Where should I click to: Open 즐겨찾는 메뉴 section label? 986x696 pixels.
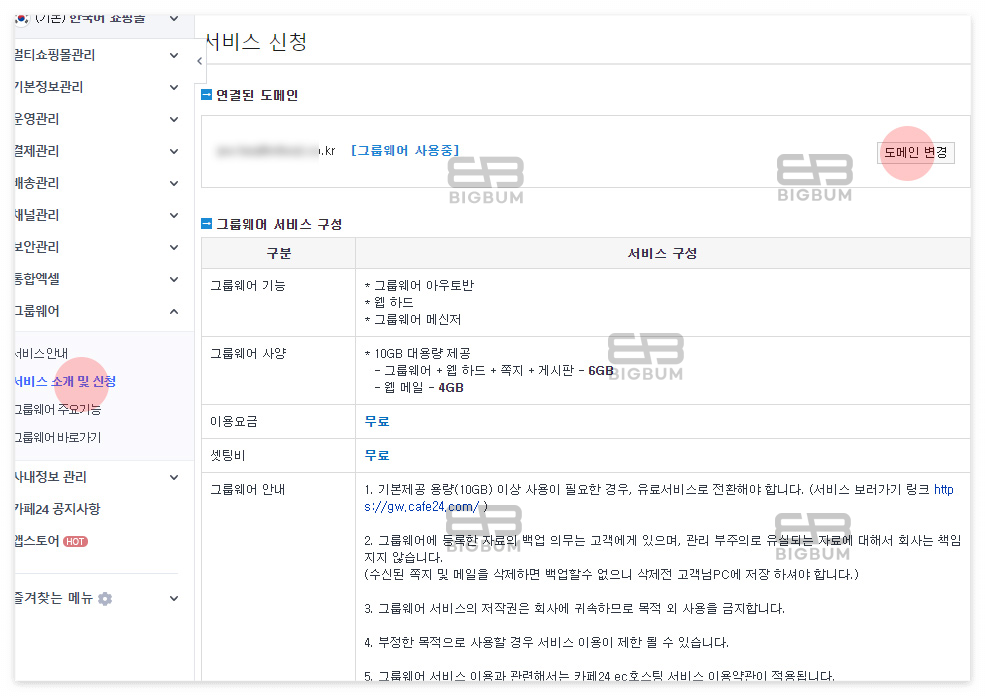coord(53,599)
